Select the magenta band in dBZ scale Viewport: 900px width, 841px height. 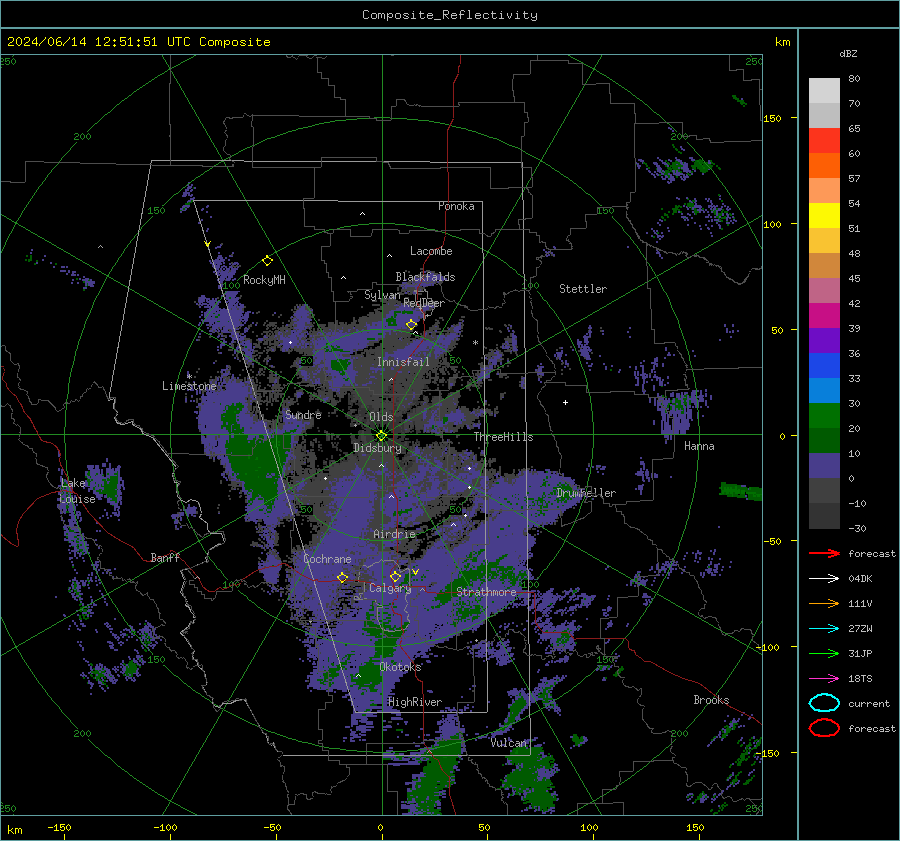point(824,316)
